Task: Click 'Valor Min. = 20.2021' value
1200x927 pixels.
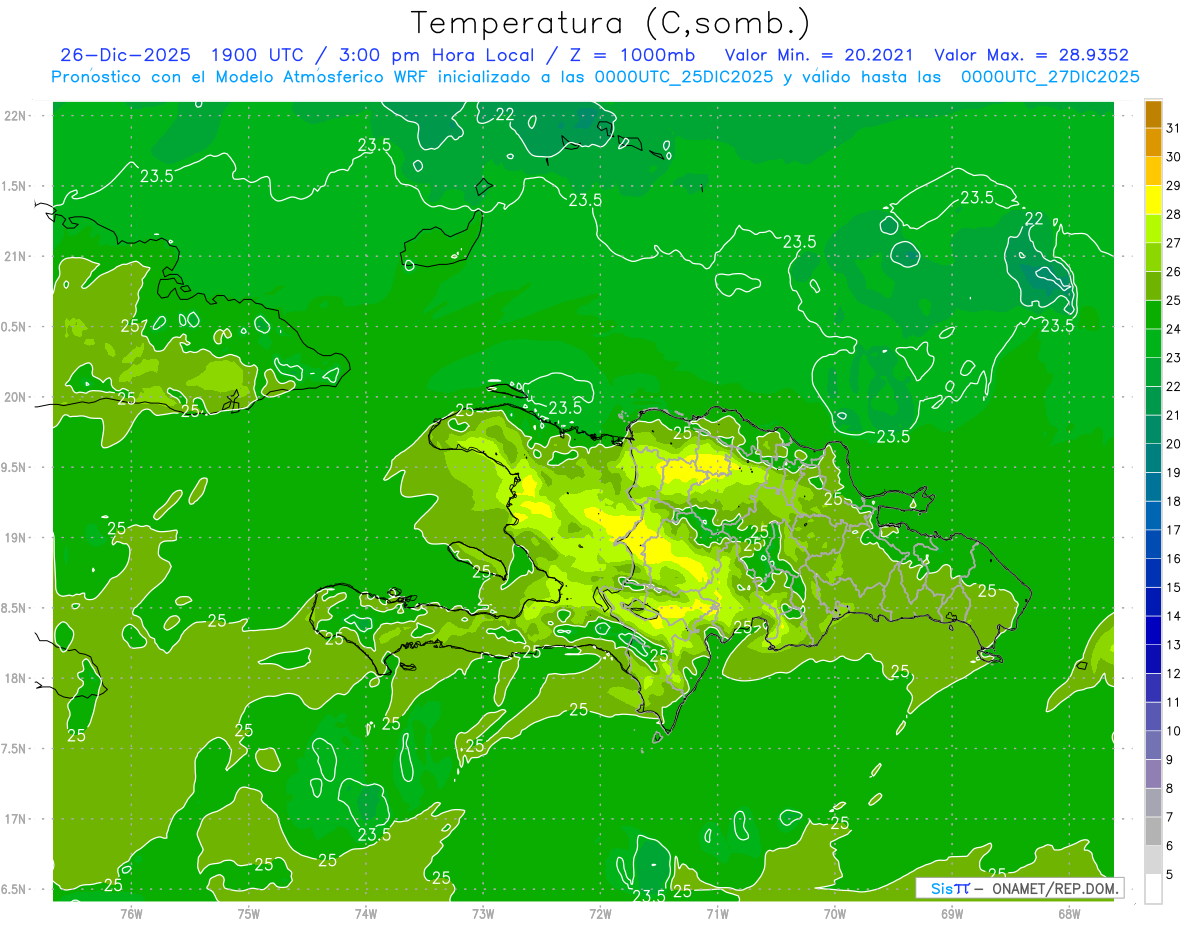Action: tap(818, 55)
